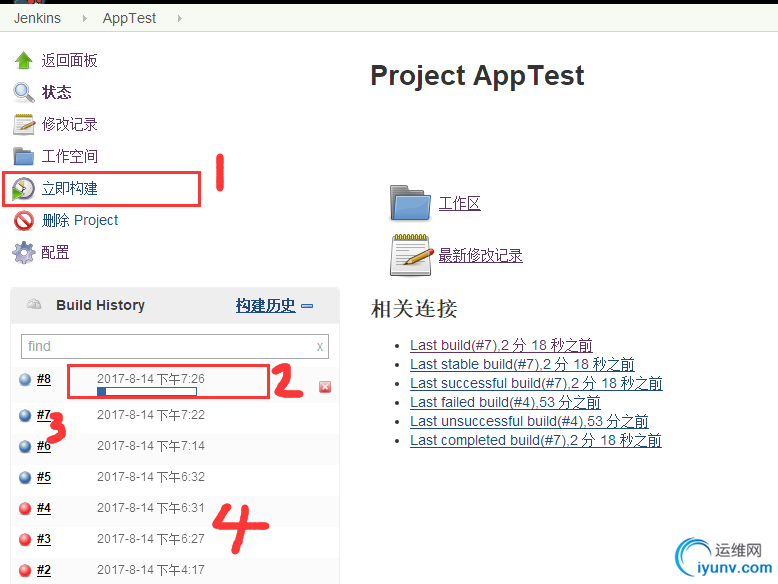Viewport: 778px width, 584px height.
Task: Click the Build History weather icon
Action: 34,304
